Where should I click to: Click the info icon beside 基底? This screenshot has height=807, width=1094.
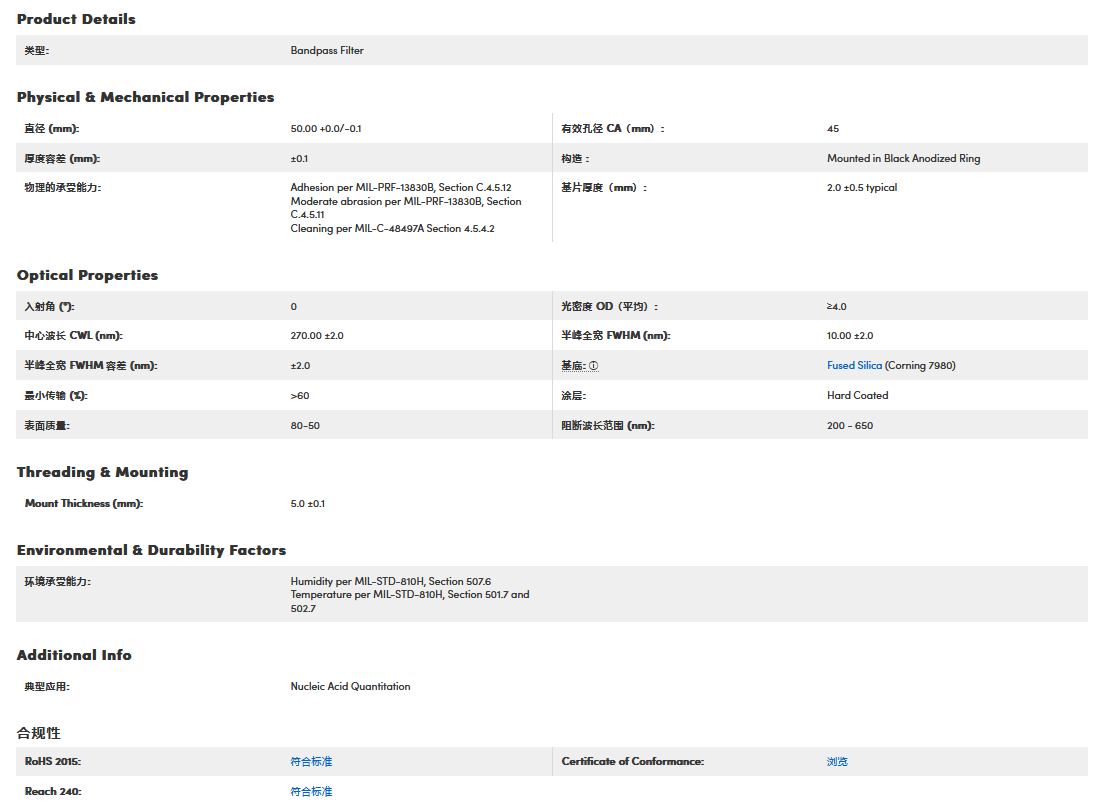pyautogui.click(x=593, y=366)
